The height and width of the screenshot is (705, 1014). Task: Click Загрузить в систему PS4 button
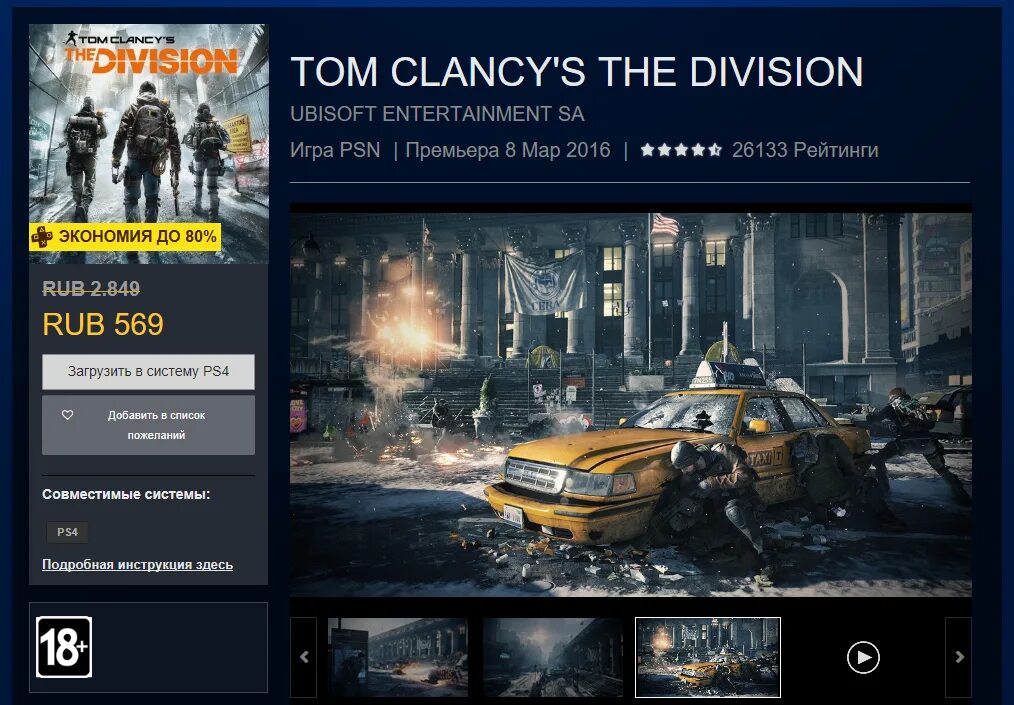pos(148,372)
